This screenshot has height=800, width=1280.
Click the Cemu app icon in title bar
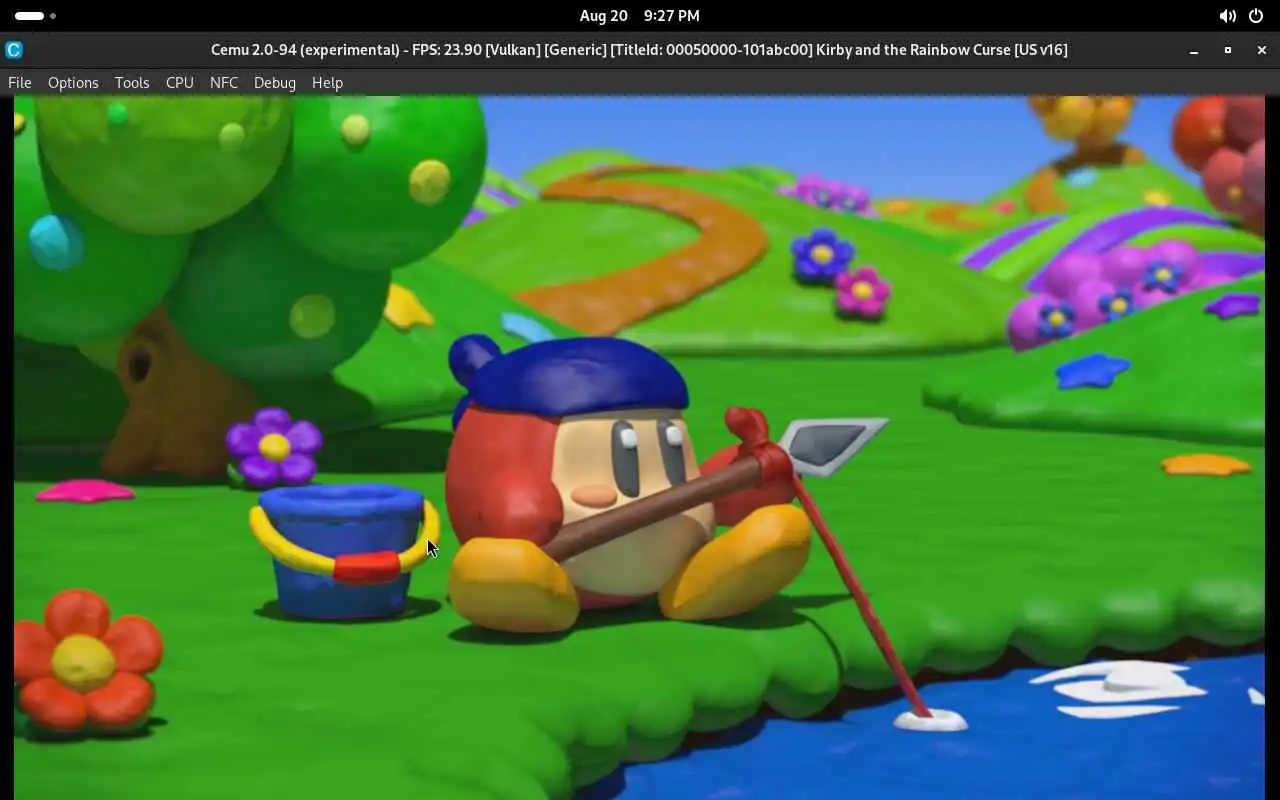(14, 49)
